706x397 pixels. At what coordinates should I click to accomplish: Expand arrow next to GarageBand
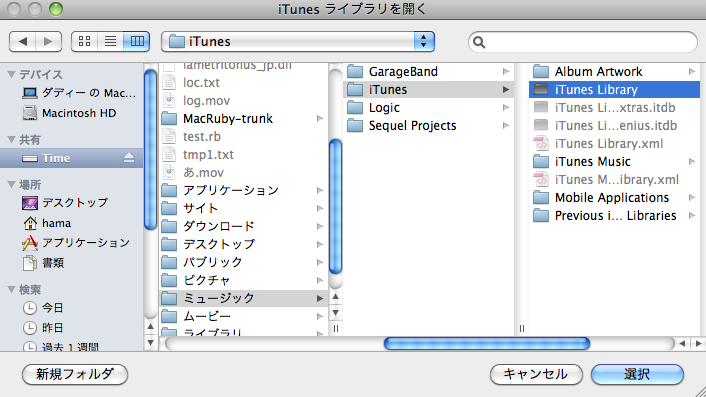[506, 72]
